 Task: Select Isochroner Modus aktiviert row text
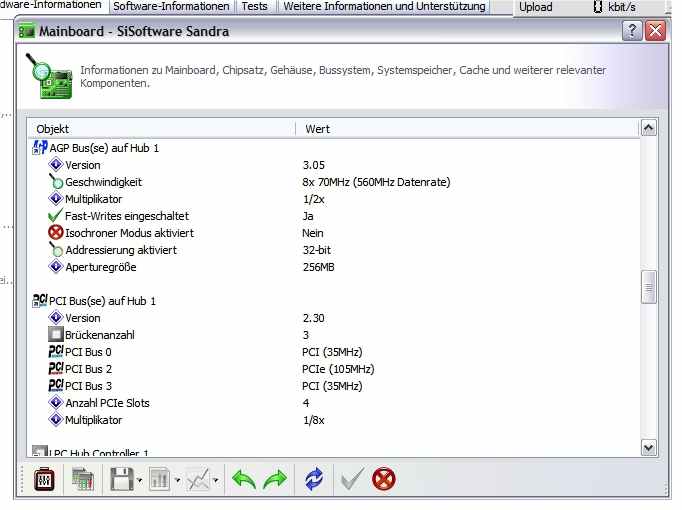point(129,233)
